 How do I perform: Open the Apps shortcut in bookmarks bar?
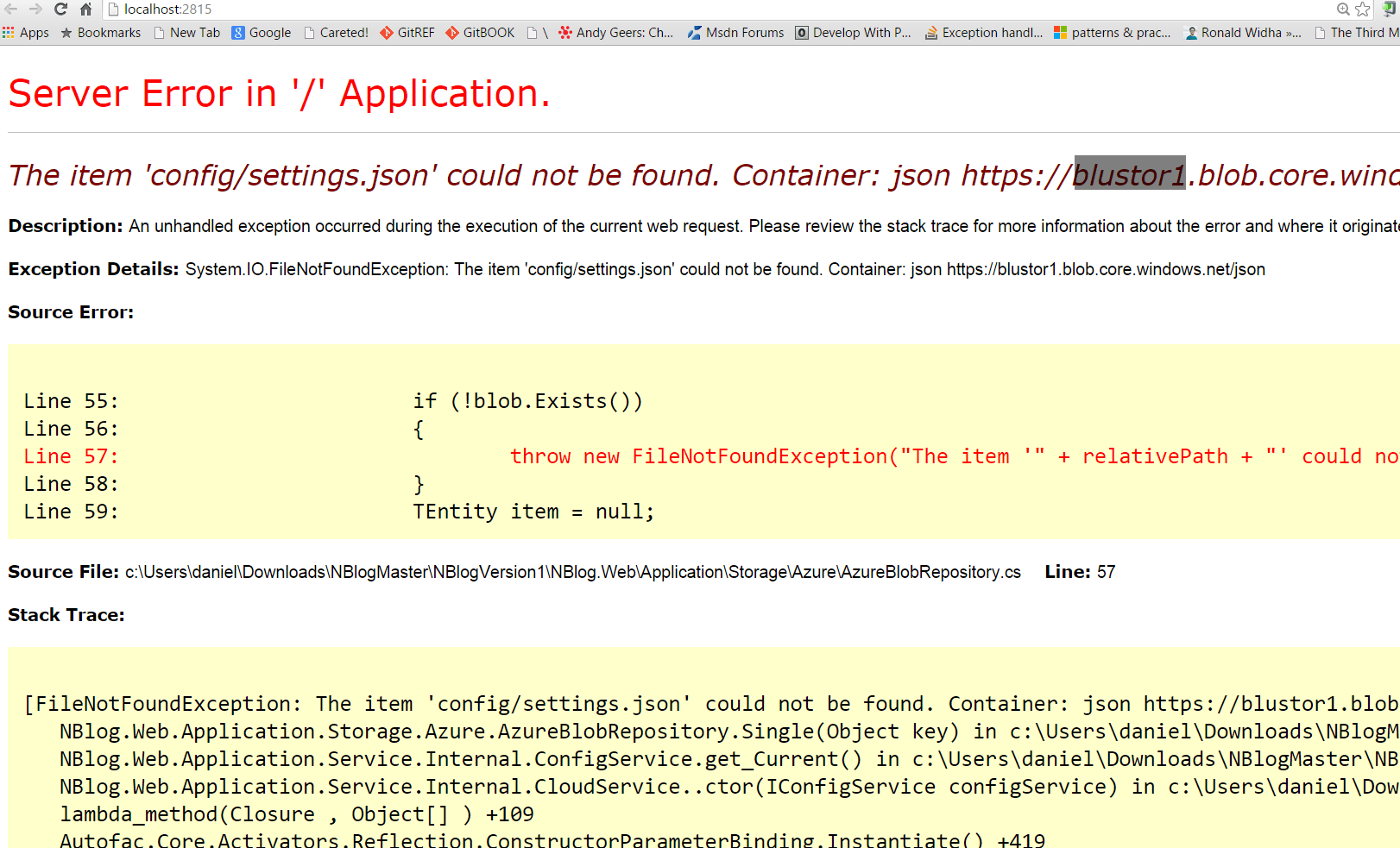26,33
